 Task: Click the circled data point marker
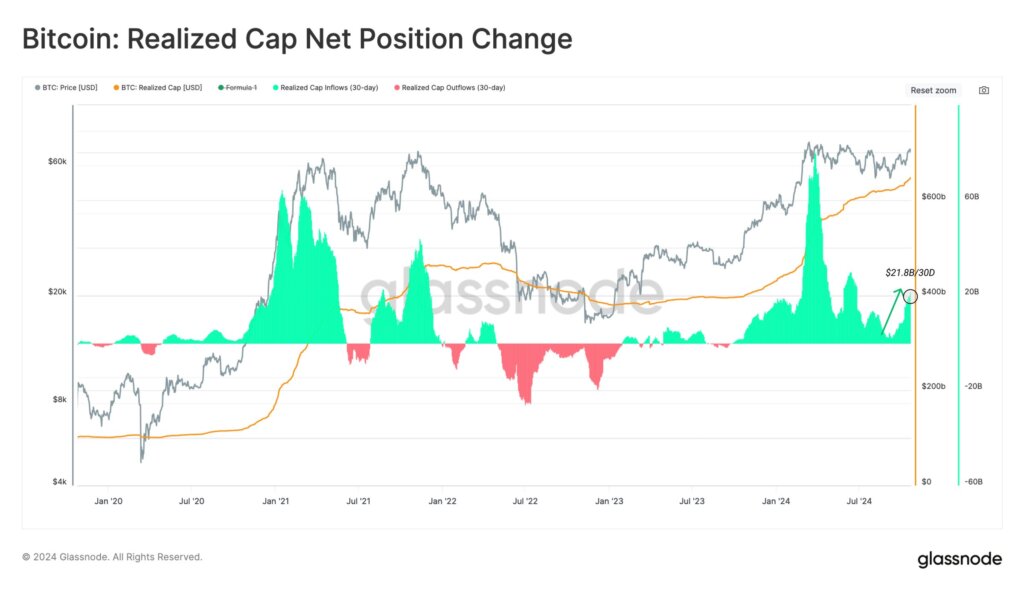911,296
